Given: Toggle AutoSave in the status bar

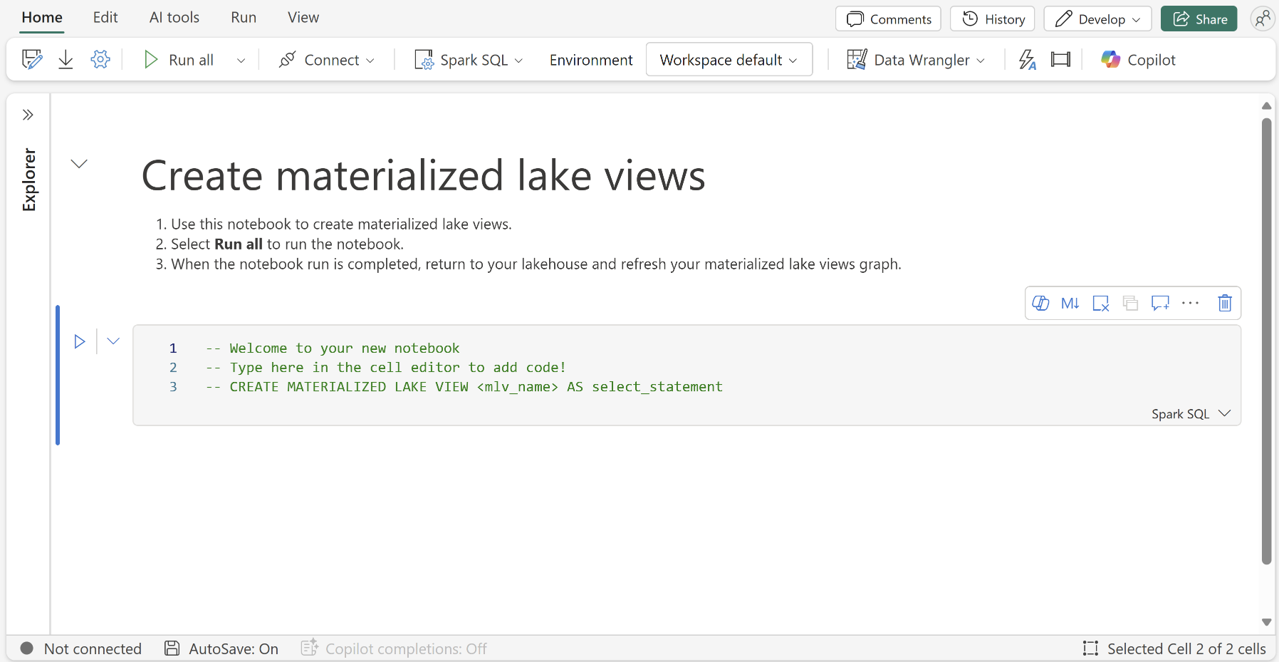Looking at the screenshot, I should point(222,649).
